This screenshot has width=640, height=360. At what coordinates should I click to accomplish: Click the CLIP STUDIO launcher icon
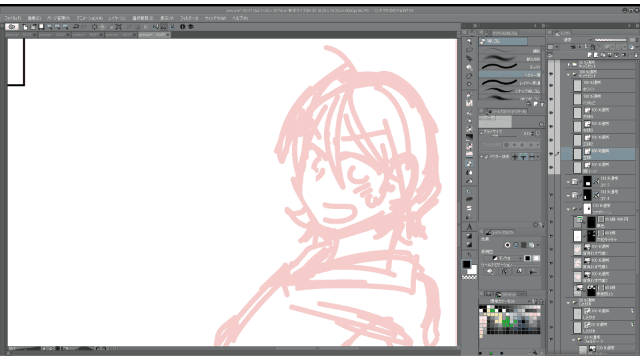pyautogui.click(x=12, y=27)
